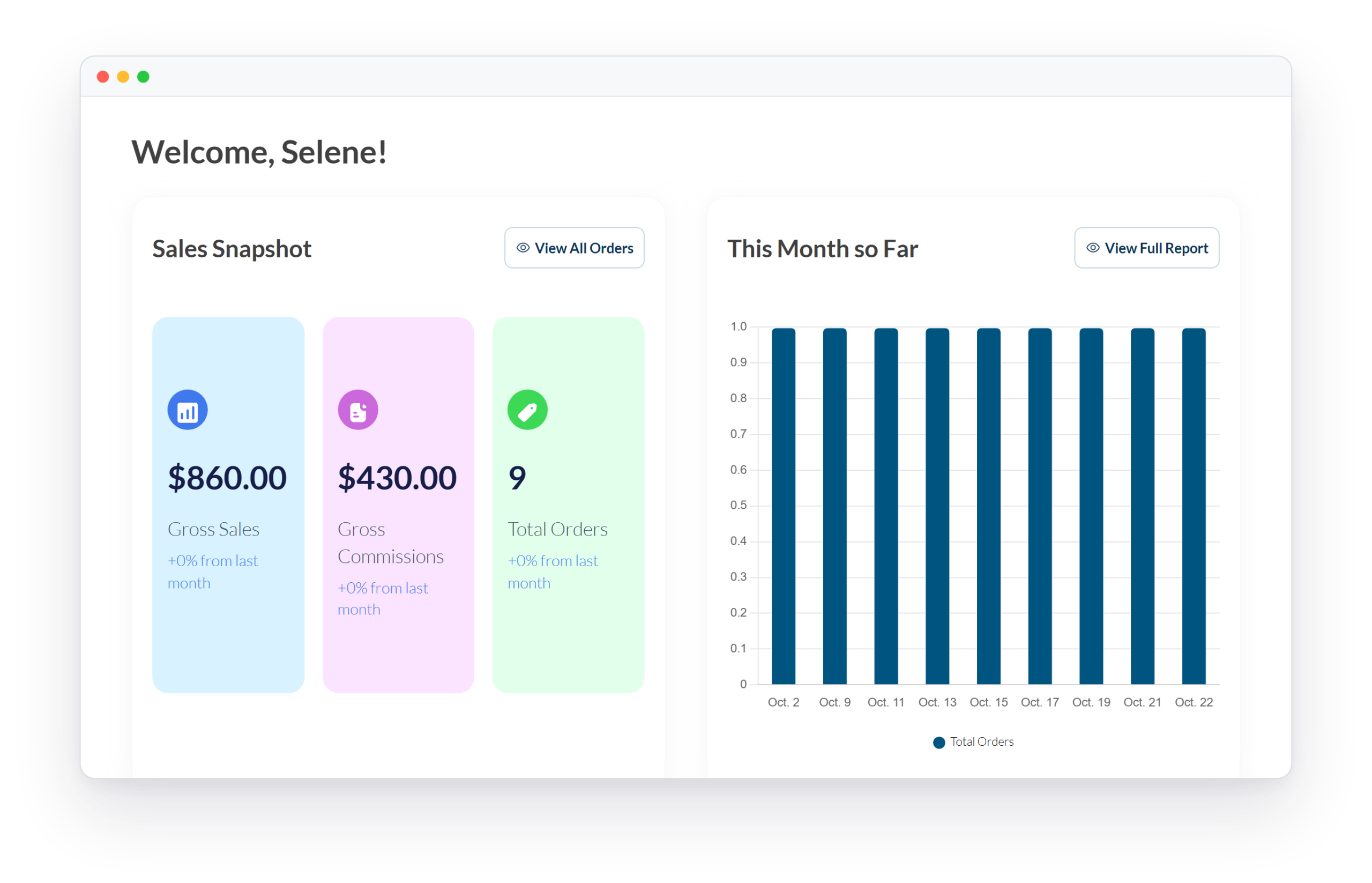Image resolution: width=1372 pixels, height=883 pixels.
Task: Click +0% from last month under Gross Sales
Action: click(213, 572)
